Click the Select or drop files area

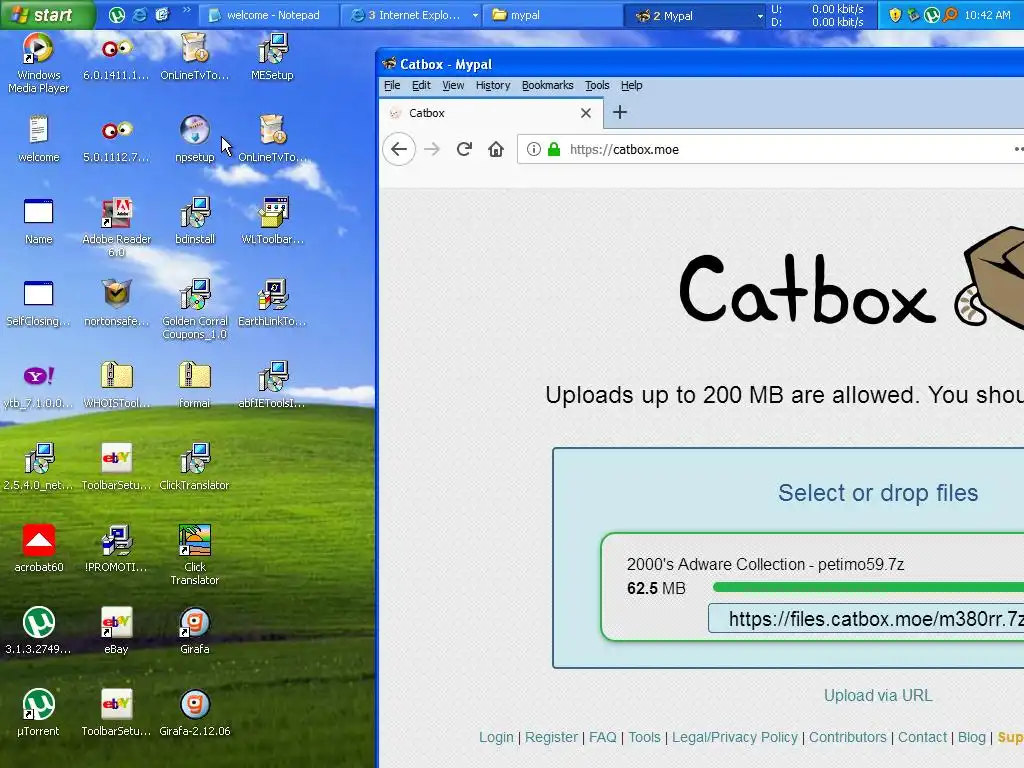coord(878,492)
